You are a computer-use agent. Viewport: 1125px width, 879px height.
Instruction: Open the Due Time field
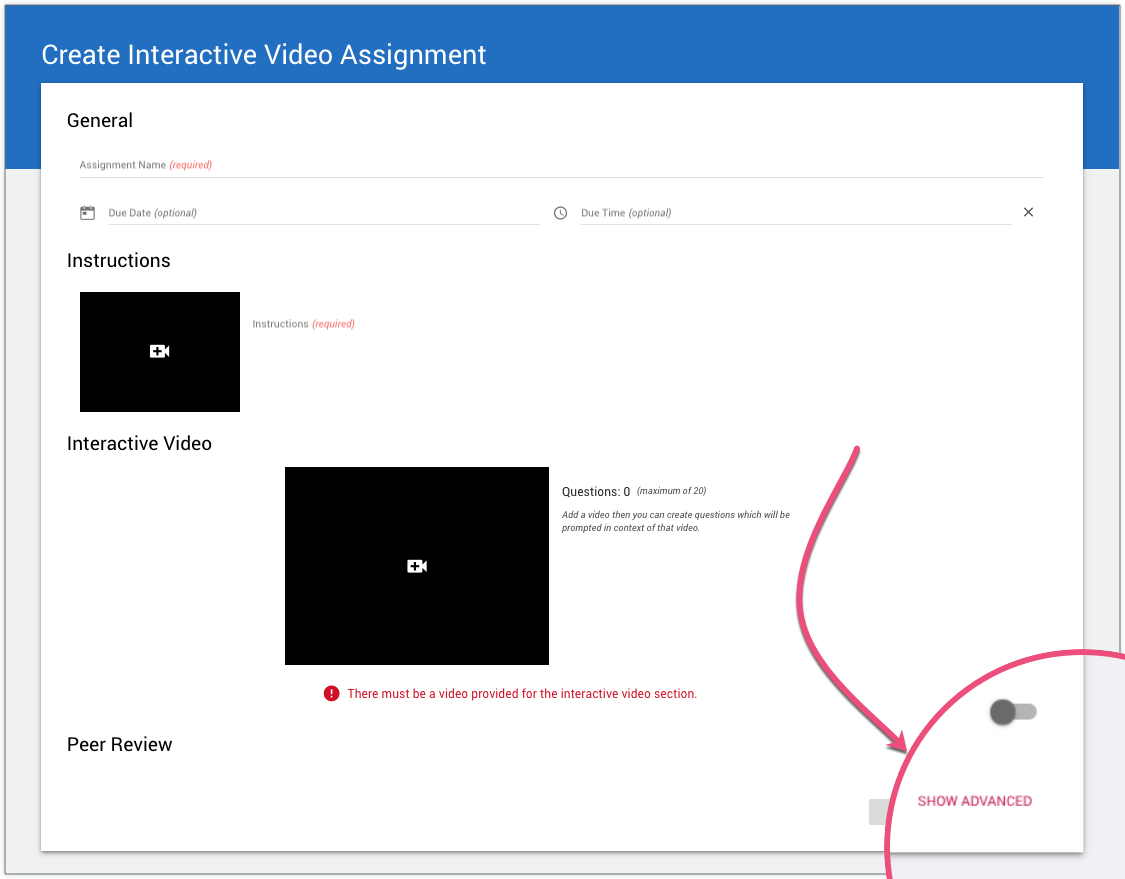click(796, 213)
